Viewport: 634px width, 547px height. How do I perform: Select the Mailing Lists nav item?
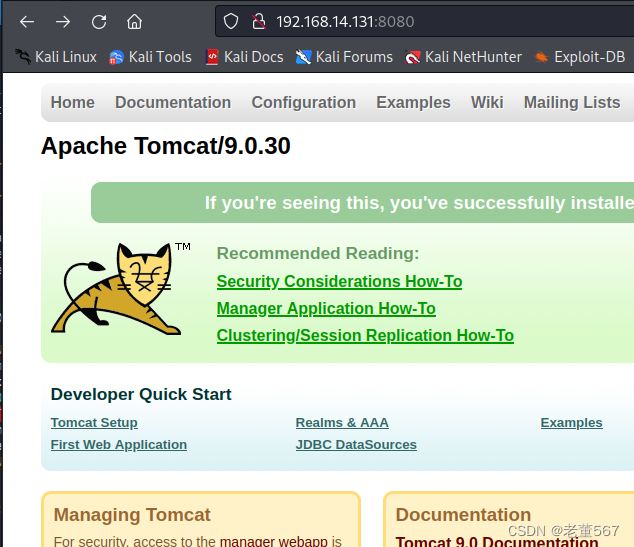[572, 103]
